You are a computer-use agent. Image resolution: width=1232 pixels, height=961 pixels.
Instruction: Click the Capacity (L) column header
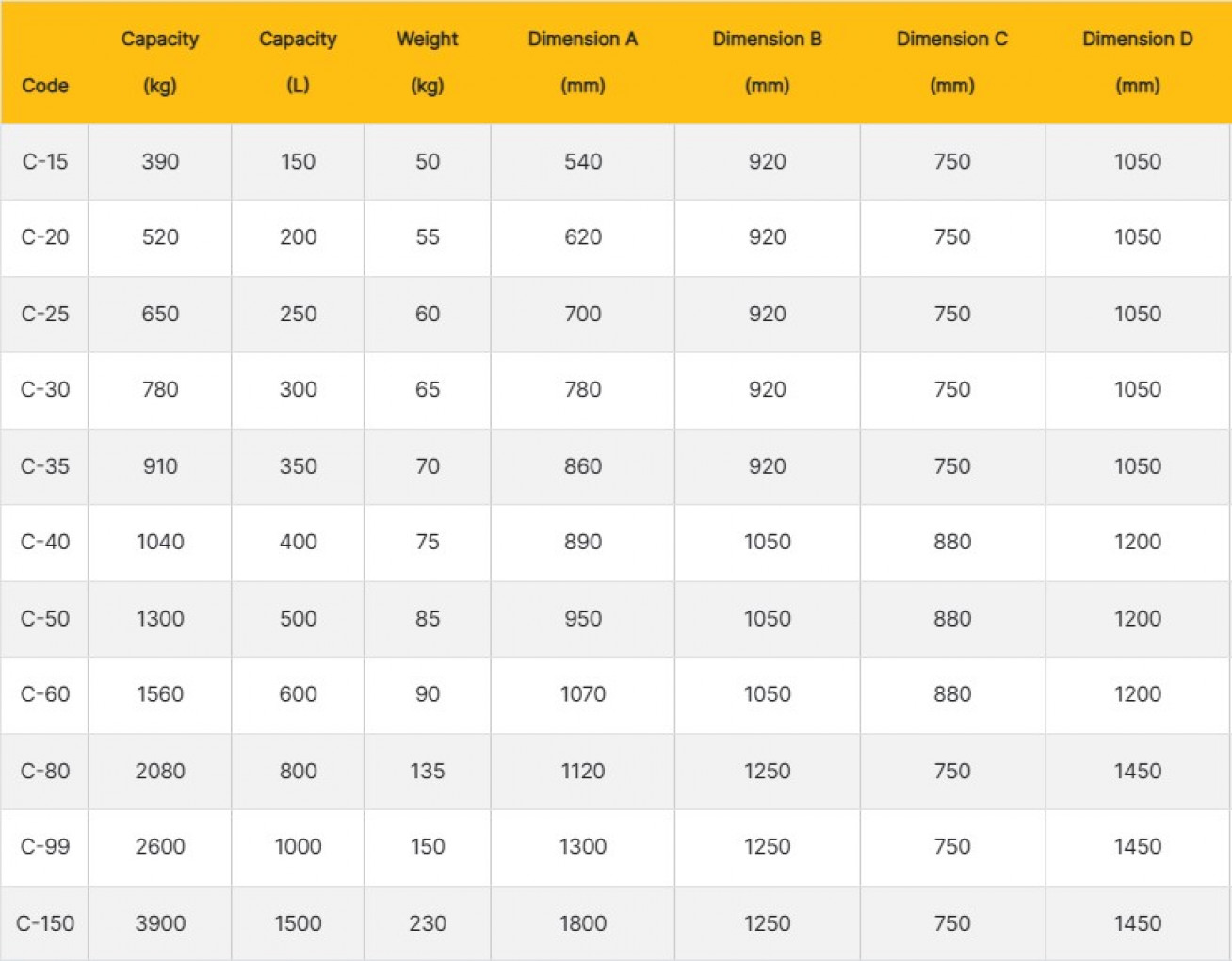tap(298, 62)
